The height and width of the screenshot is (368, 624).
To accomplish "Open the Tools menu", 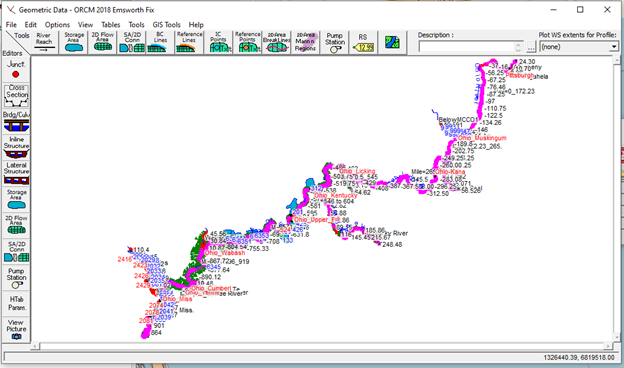I will tap(136, 25).
